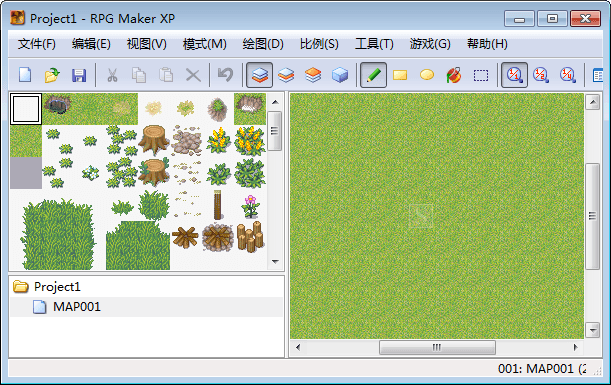Open the 文件(F) menu
Viewport: 611px width, 385px height.
pyautogui.click(x=37, y=44)
